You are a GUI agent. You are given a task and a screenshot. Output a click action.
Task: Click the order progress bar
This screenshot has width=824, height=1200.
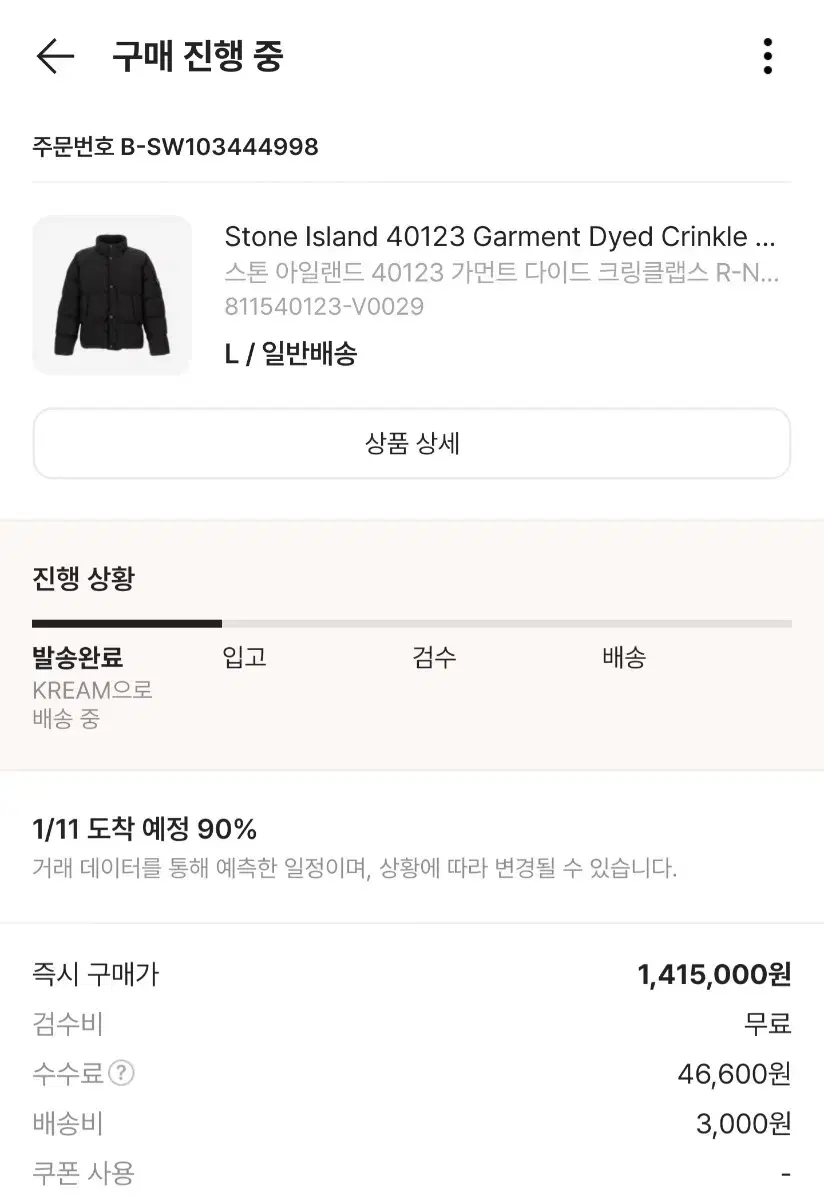pos(412,623)
